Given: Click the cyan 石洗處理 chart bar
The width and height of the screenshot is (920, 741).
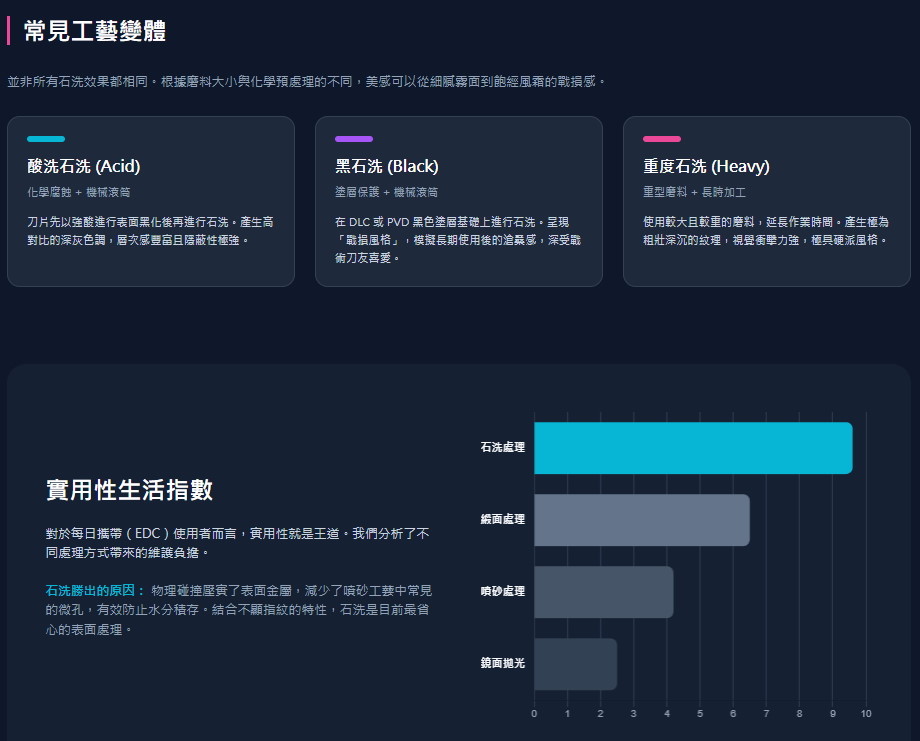Looking at the screenshot, I should coord(692,448).
